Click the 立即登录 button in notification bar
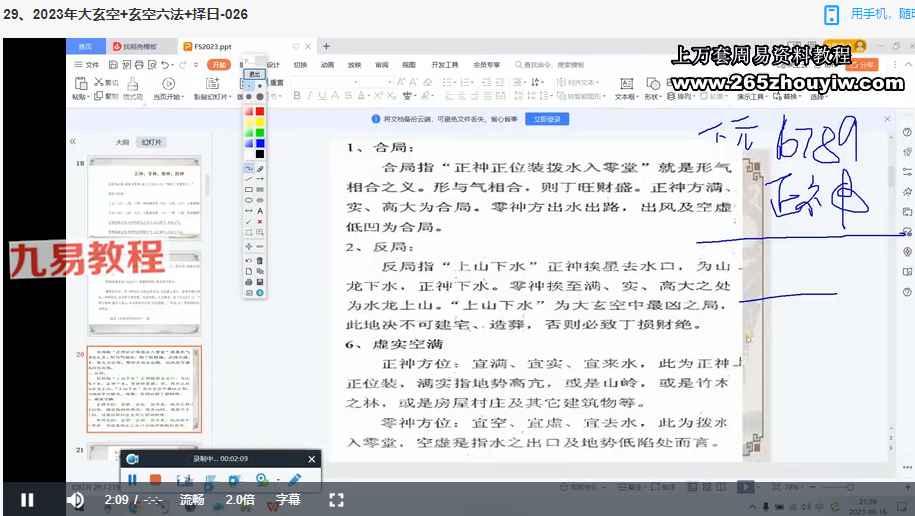 click(549, 118)
